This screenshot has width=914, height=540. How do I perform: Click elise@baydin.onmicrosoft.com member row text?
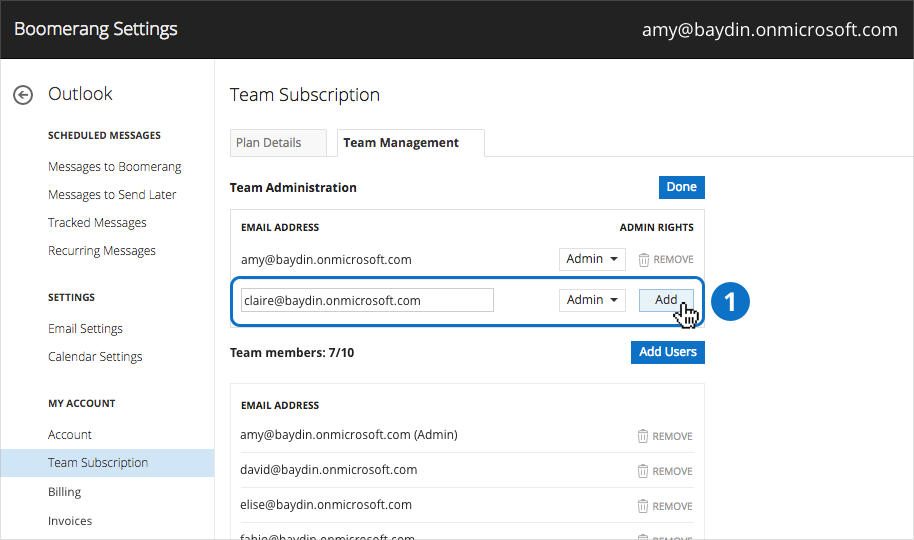coord(326,505)
